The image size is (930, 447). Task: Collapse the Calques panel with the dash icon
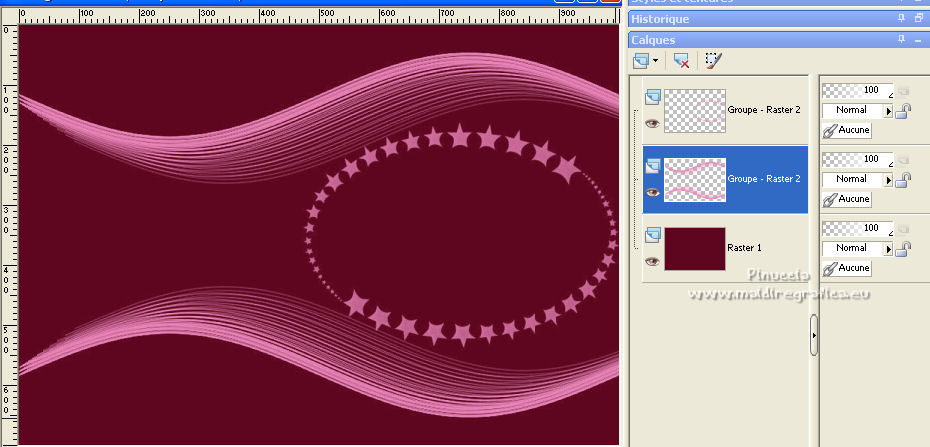pyautogui.click(x=918, y=40)
